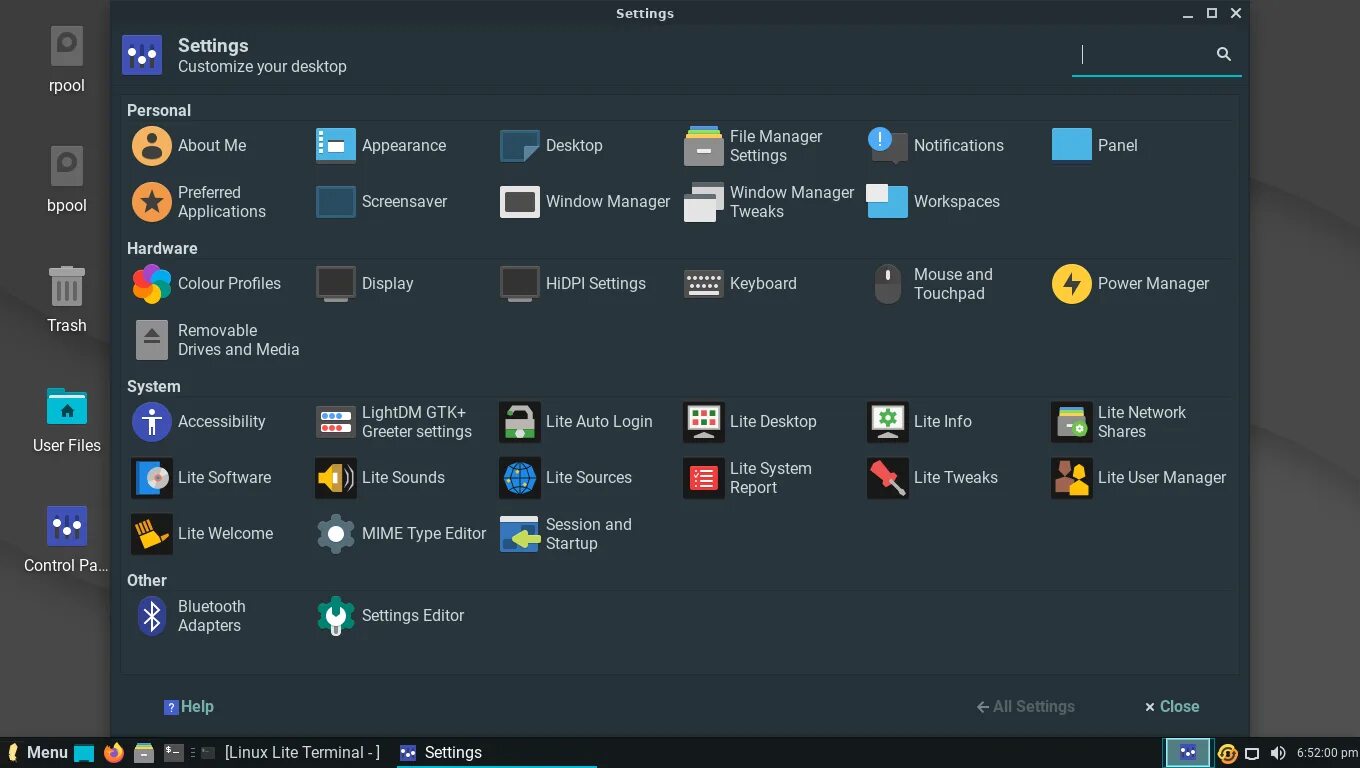Click the updates icon in tray

[1227, 753]
